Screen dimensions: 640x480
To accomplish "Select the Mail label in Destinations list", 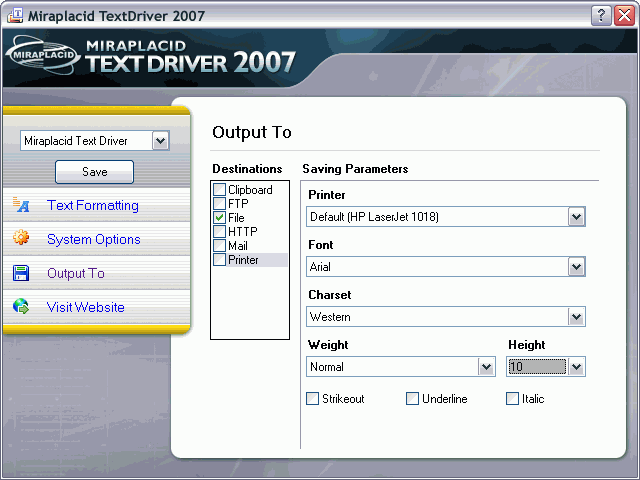I will 238,246.
